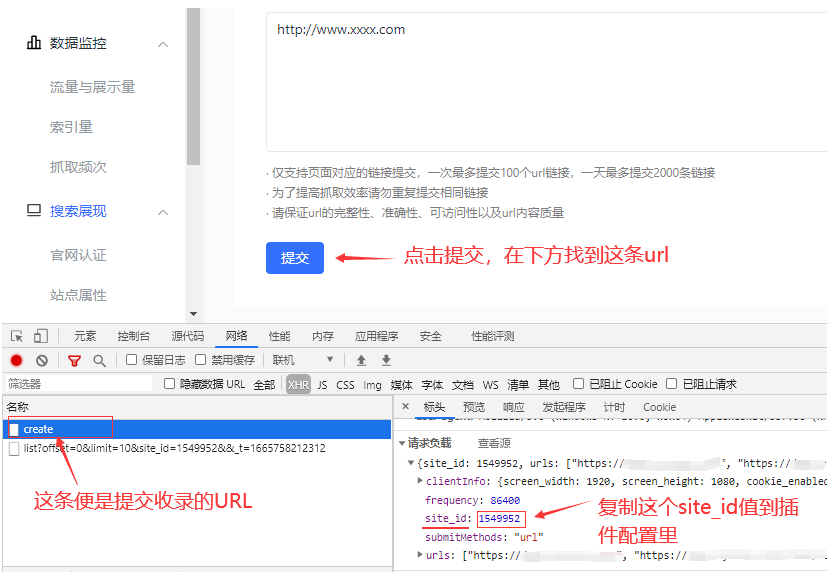
Task: Click the file icon of create request
Action: pyautogui.click(x=14, y=429)
